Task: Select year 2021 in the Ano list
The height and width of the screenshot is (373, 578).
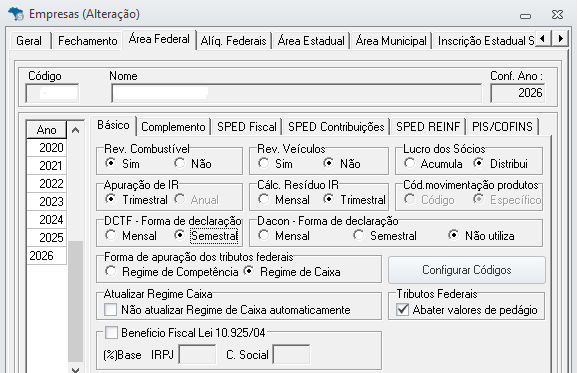Action: coord(46,166)
